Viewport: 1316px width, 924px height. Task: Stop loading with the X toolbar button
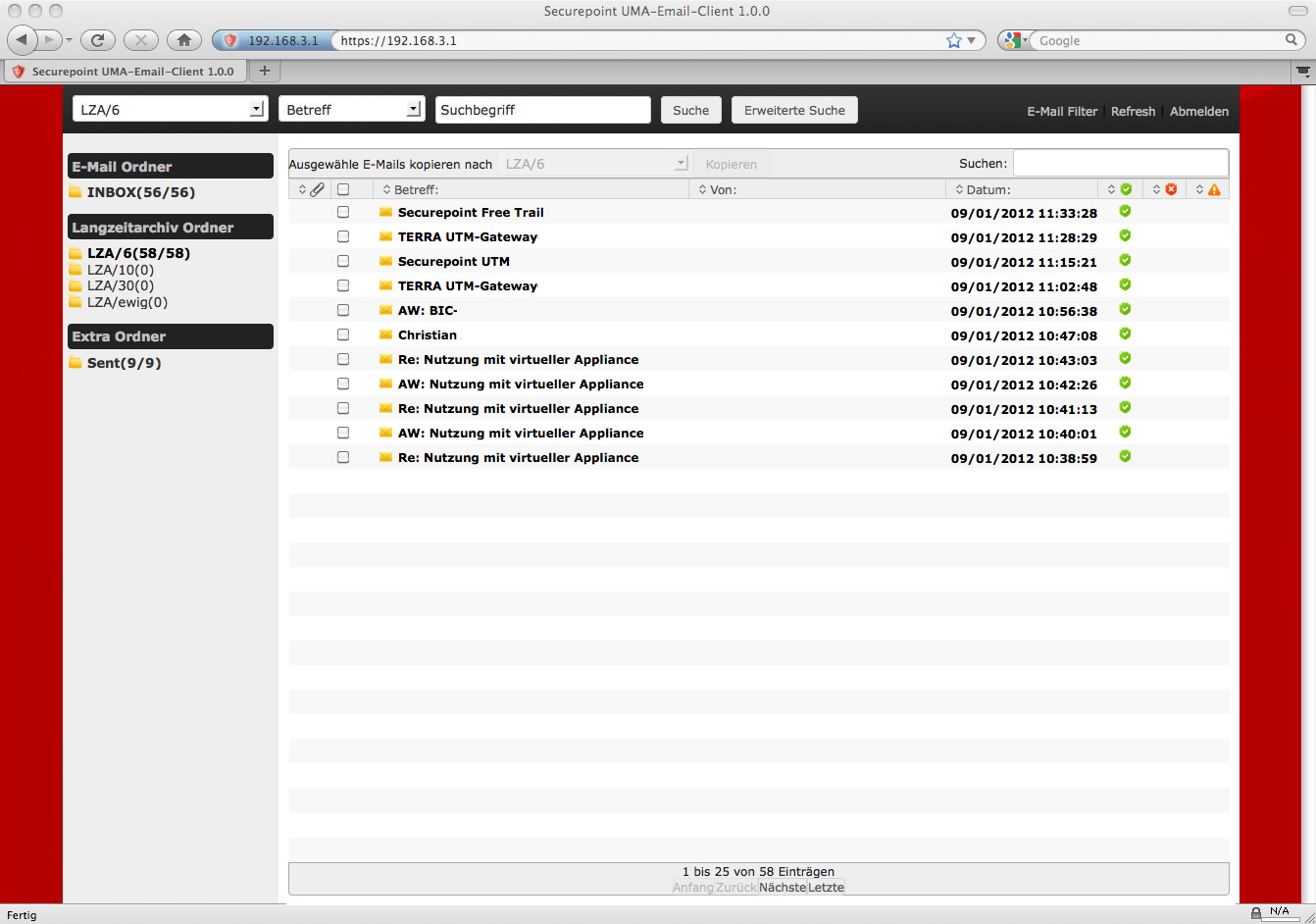pos(140,40)
